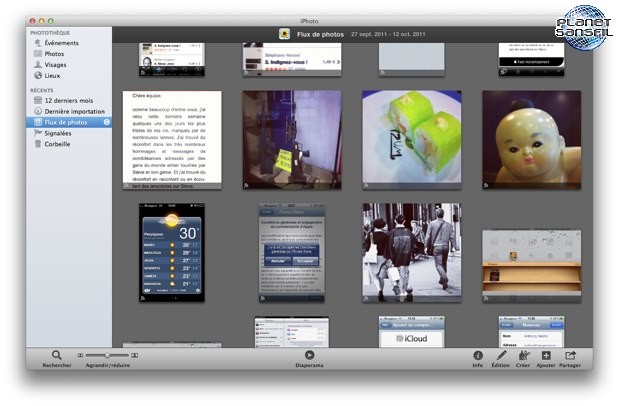Start the Diaporama slideshow
Viewport: 619px width, 406px height.
click(x=310, y=355)
